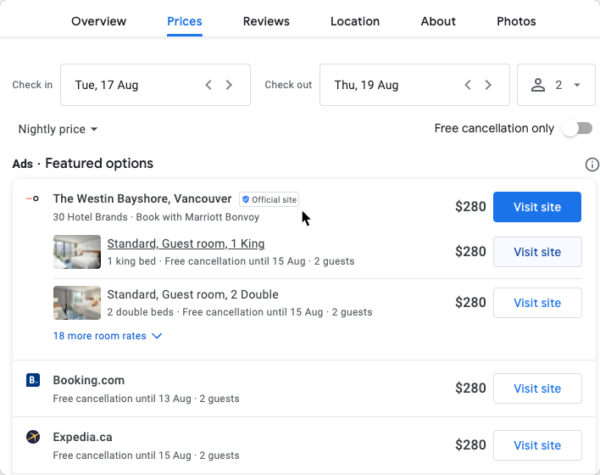Viewport: 600px width, 475px height.
Task: Visit site for 1 King room
Action: 537,252
